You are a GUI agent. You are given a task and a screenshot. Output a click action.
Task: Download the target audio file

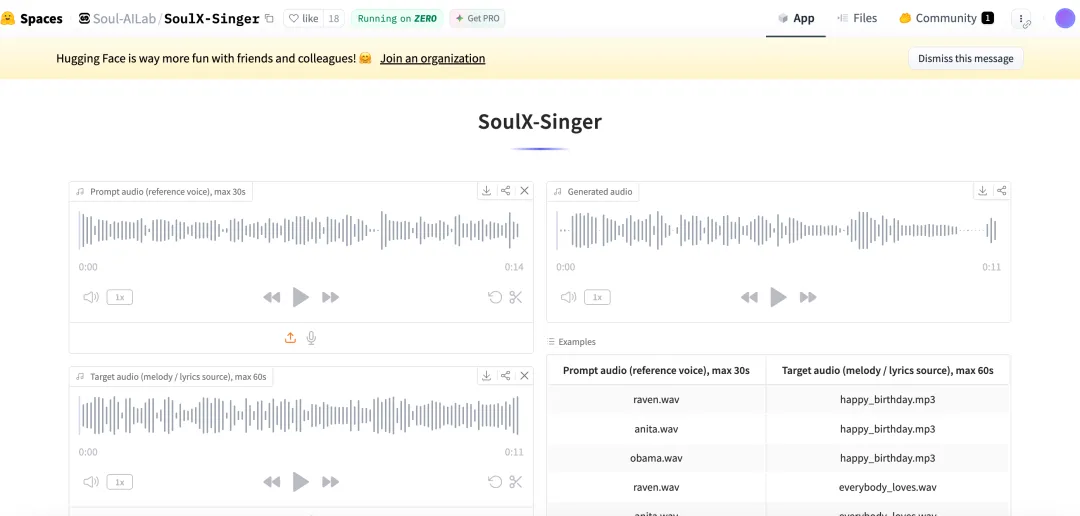[486, 375]
